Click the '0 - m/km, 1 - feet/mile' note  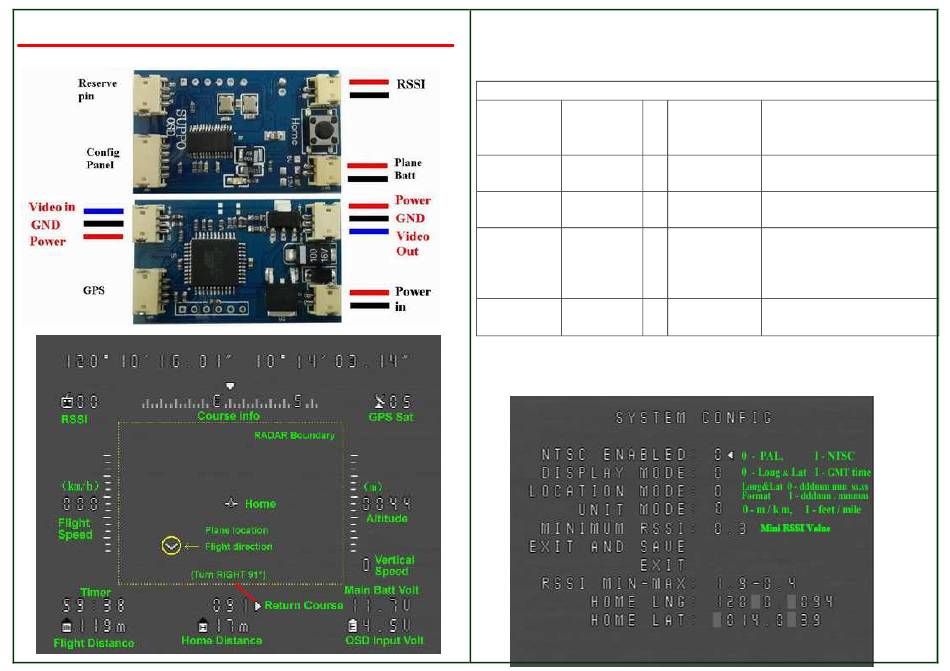click(x=802, y=509)
